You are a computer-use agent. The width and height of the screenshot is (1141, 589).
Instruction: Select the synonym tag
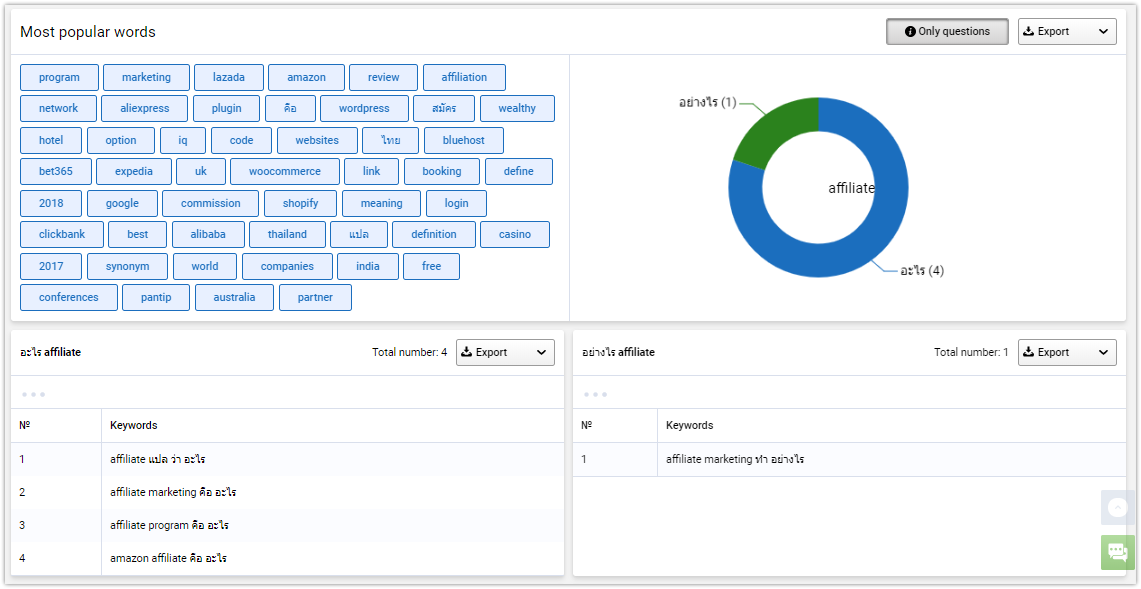coord(127,266)
